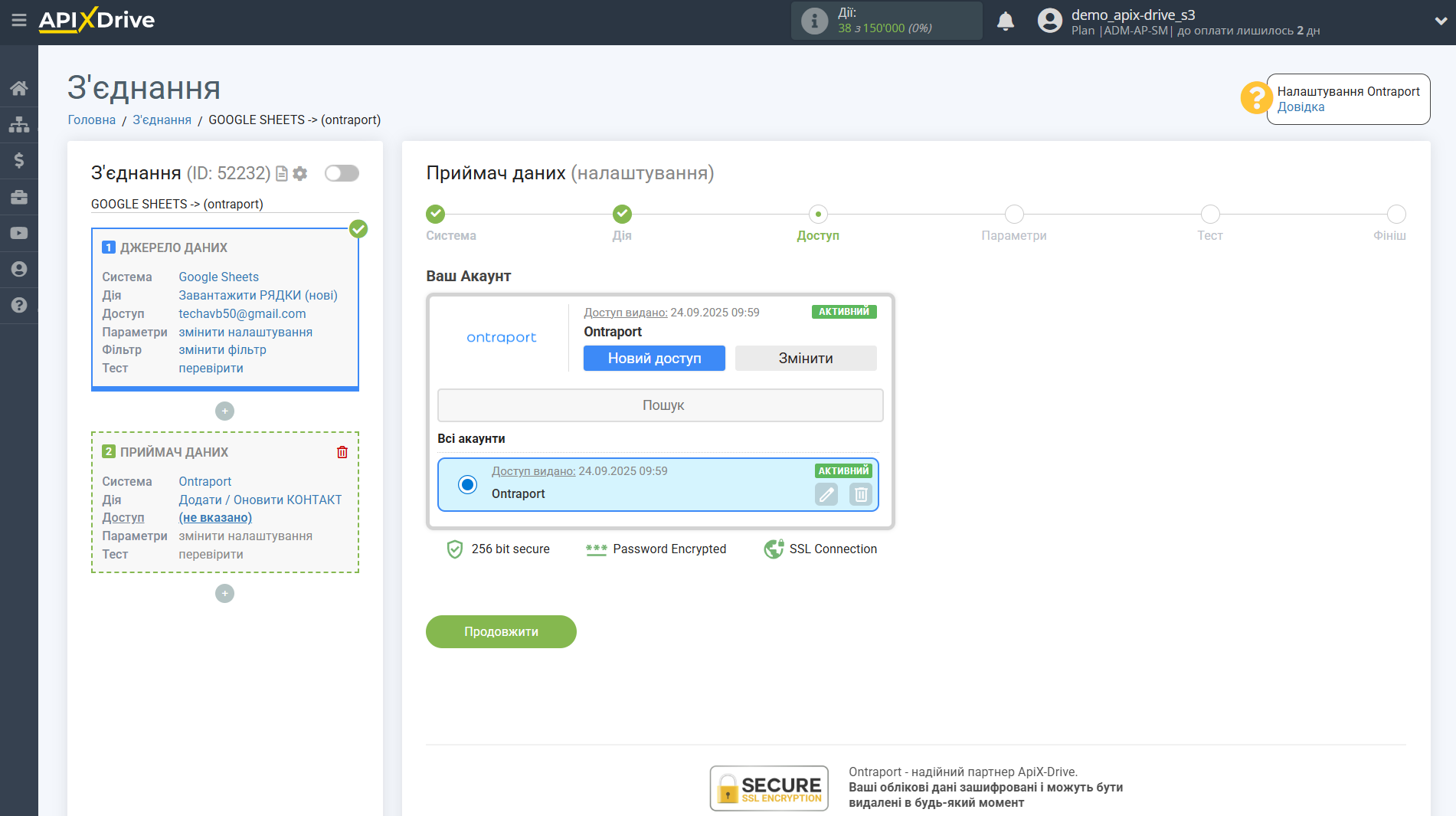Screen dimensions: 1456x816
Task: Open the hamburger menu in top bar
Action: click(x=18, y=21)
